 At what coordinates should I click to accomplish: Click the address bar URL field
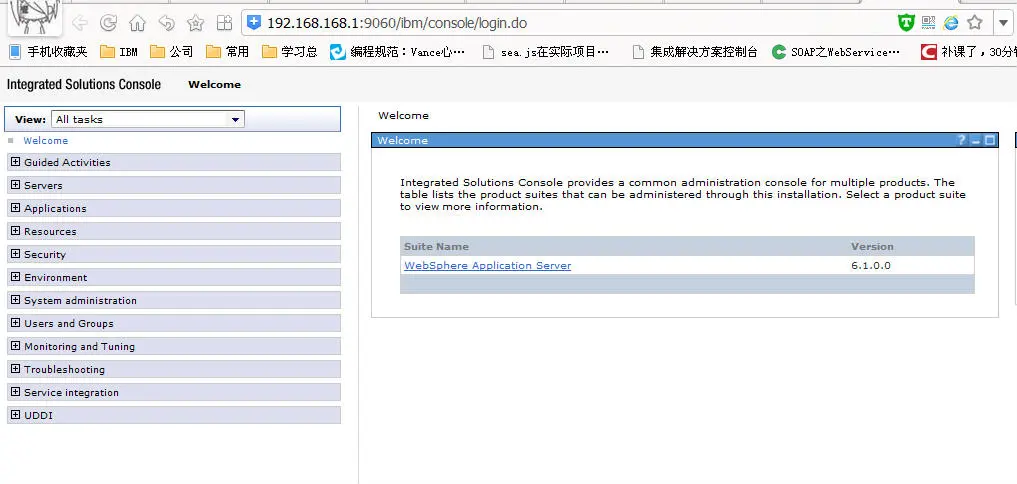[x=571, y=23]
